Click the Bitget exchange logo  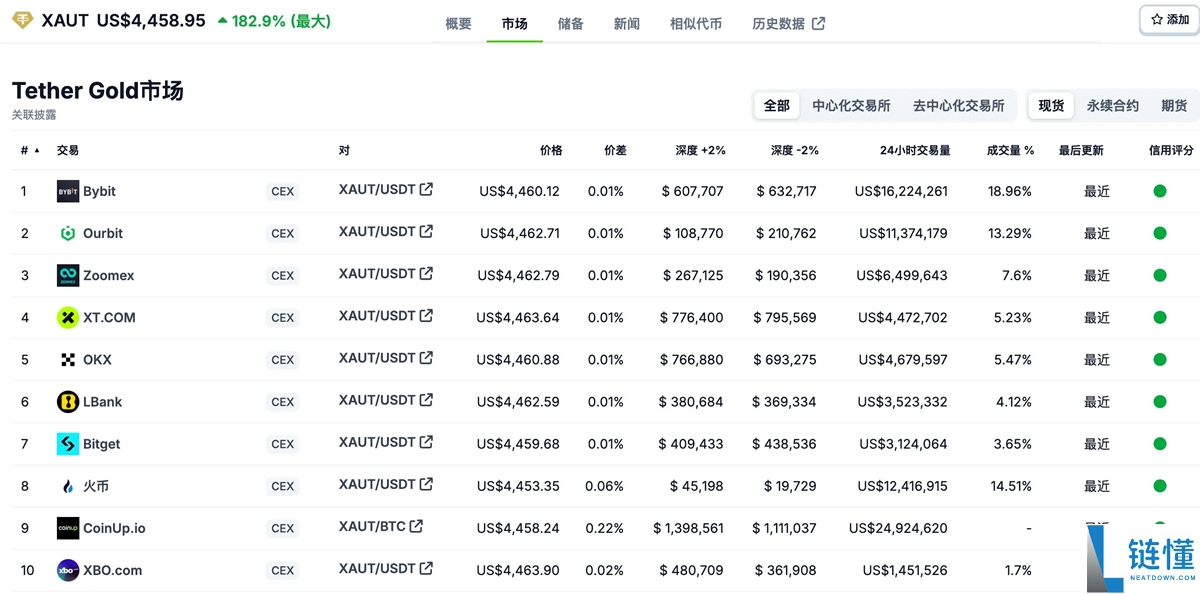point(67,443)
